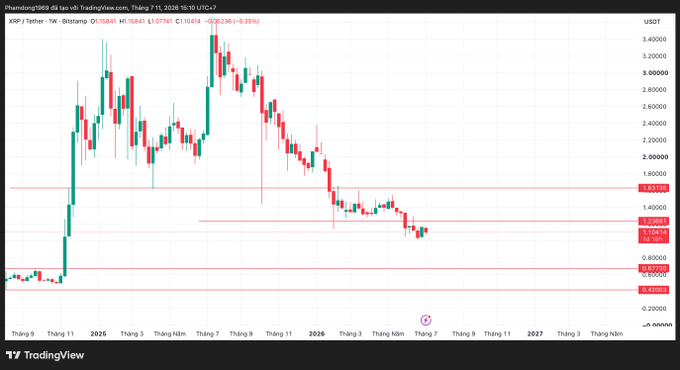Viewport: 680px width, 370px height.
Task: Click the Tháng 7 label beneath the lightning icon
Action: pos(426,334)
